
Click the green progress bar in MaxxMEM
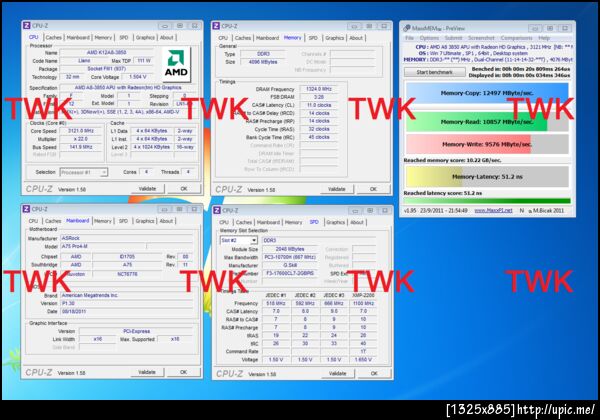pos(487,201)
